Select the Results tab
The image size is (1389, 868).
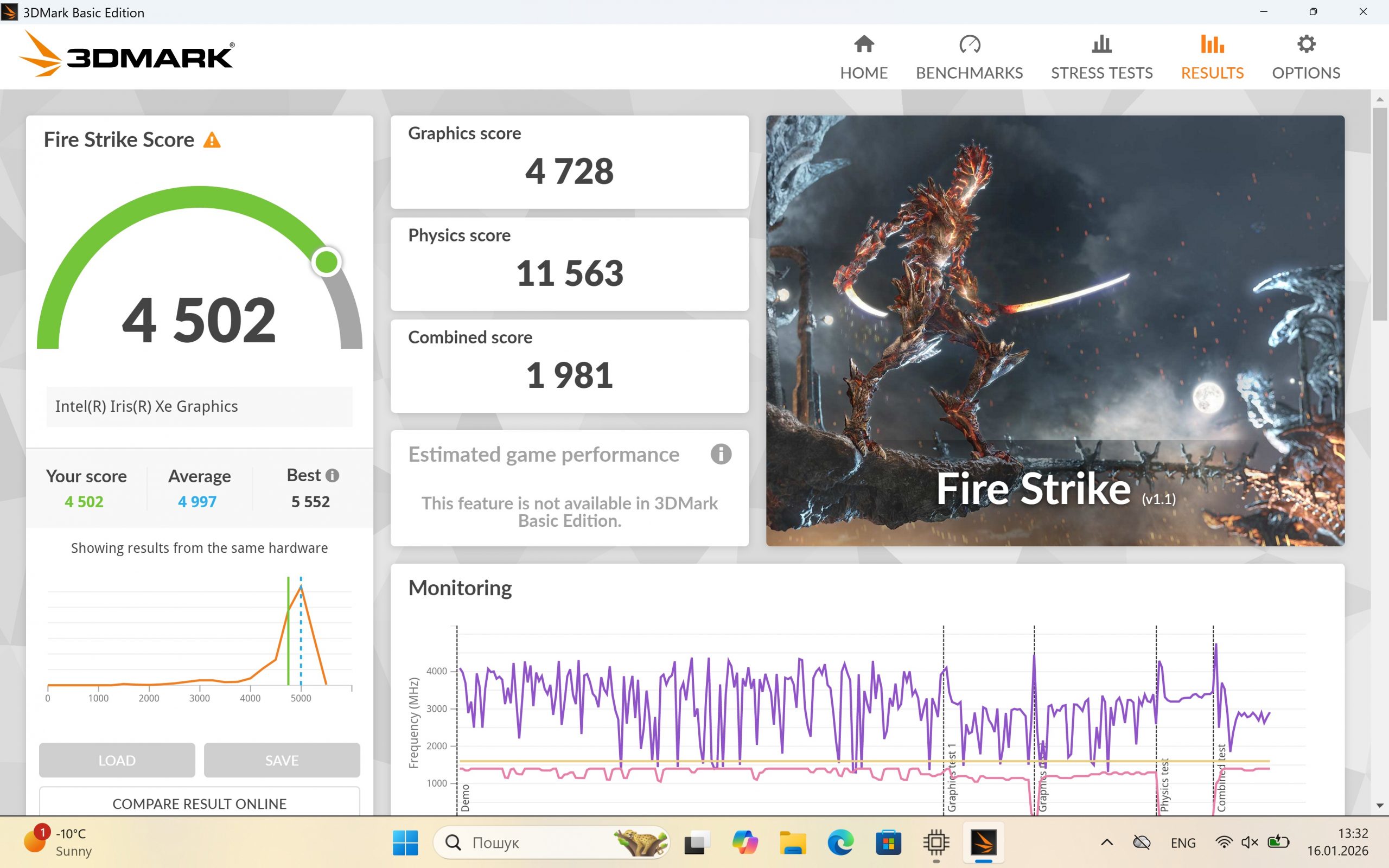pyautogui.click(x=1212, y=57)
